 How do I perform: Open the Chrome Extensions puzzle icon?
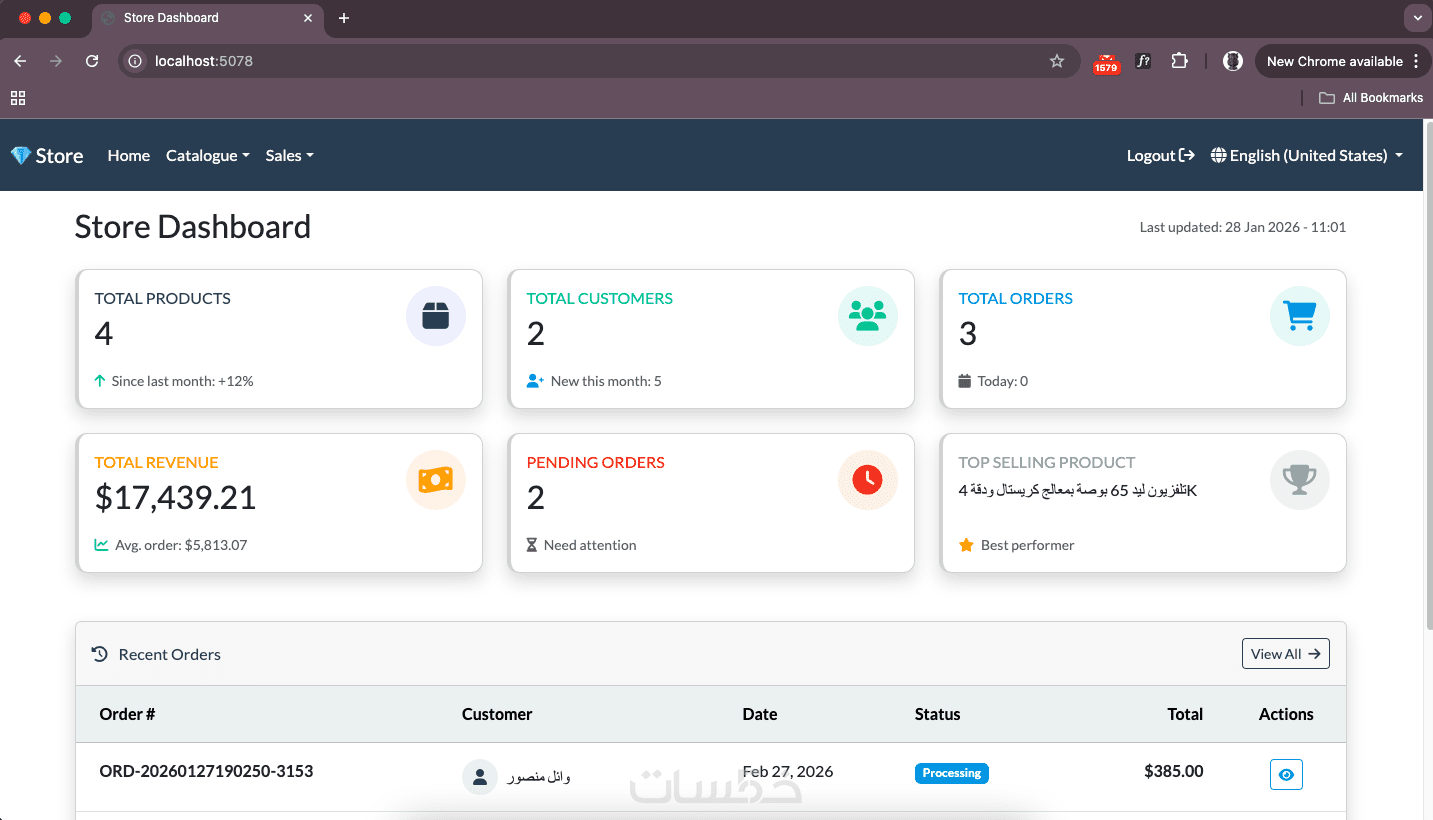point(1180,61)
